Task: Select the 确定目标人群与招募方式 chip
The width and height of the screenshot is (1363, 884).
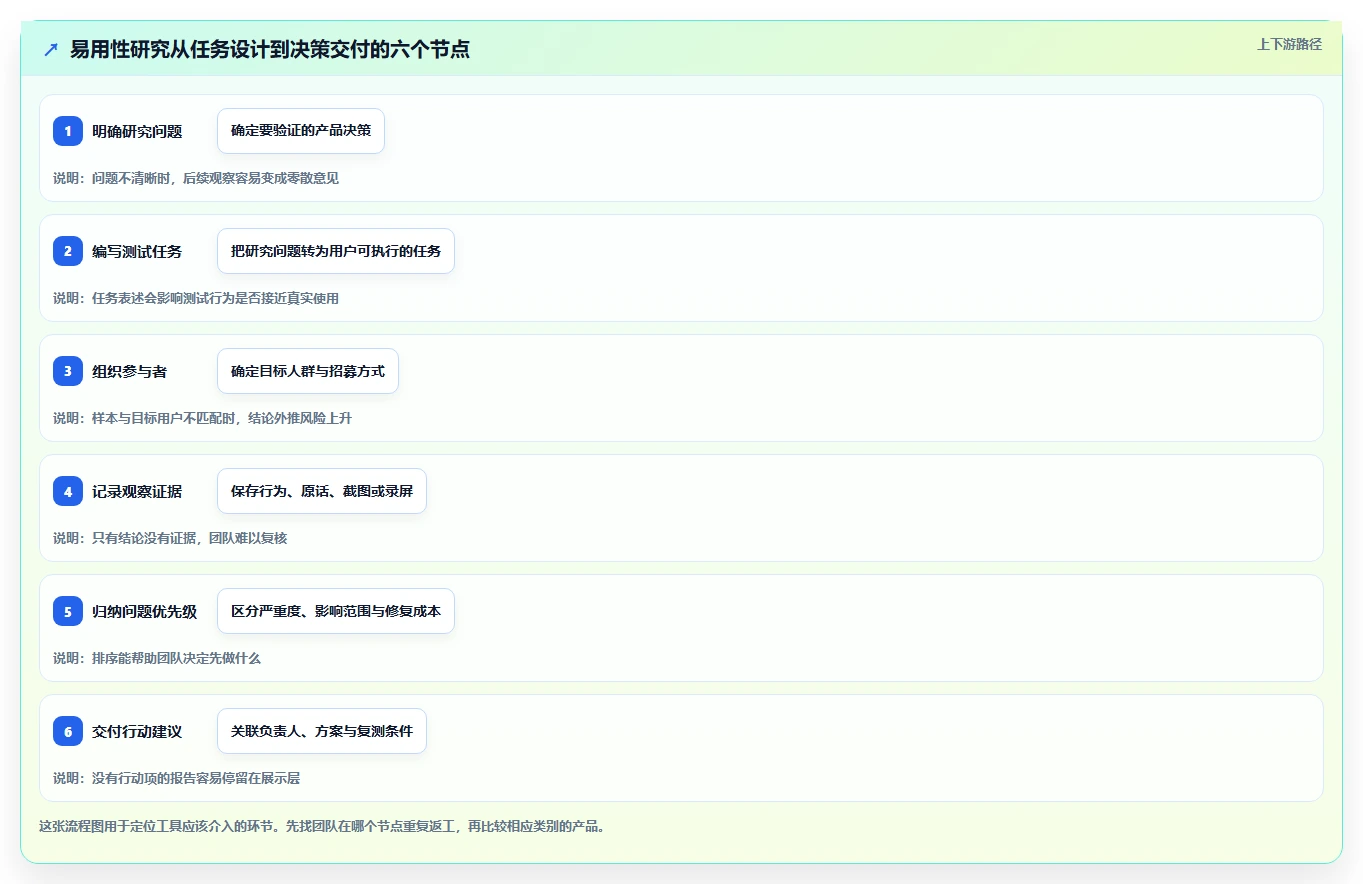Action: coord(308,371)
